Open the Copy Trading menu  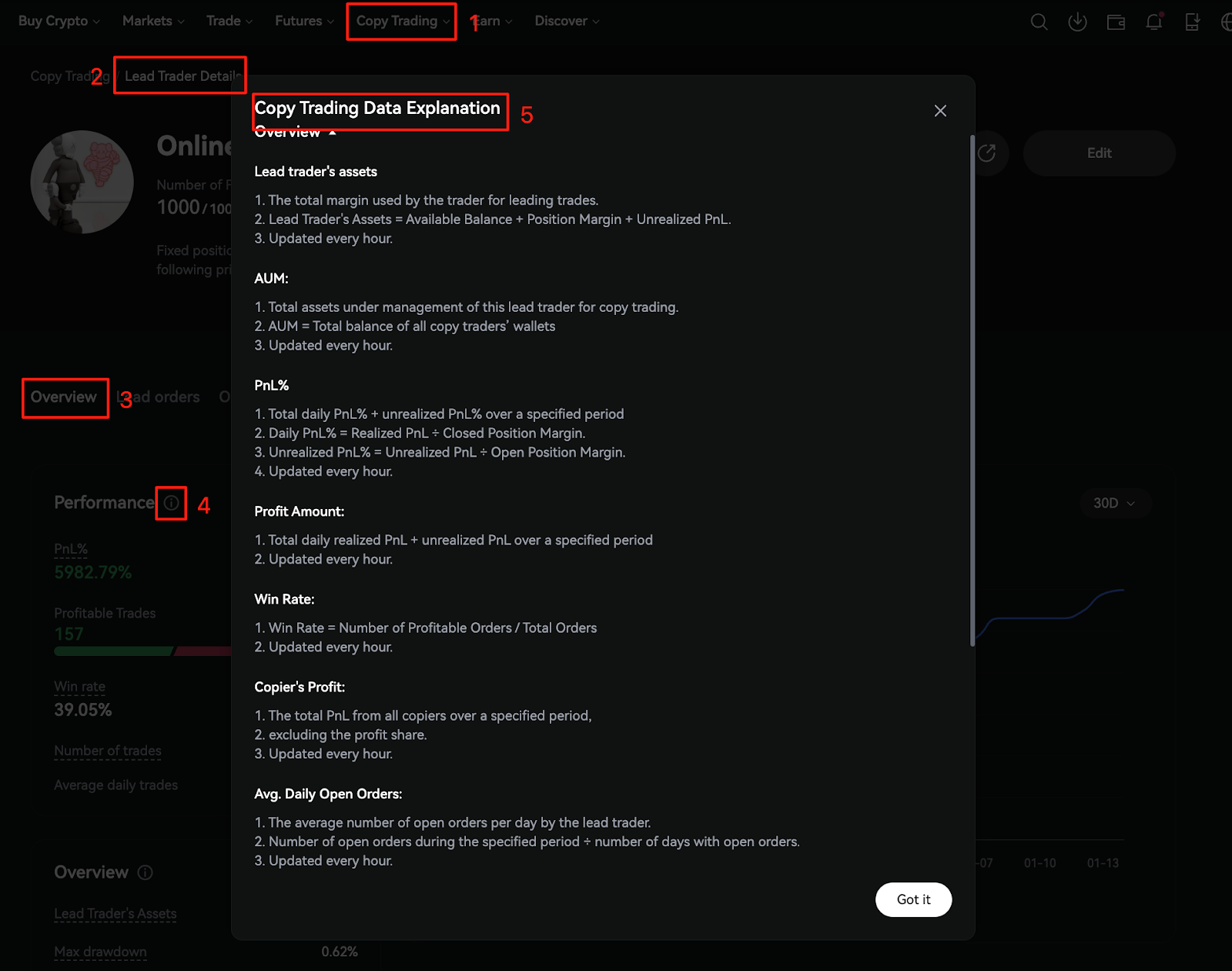(x=402, y=22)
